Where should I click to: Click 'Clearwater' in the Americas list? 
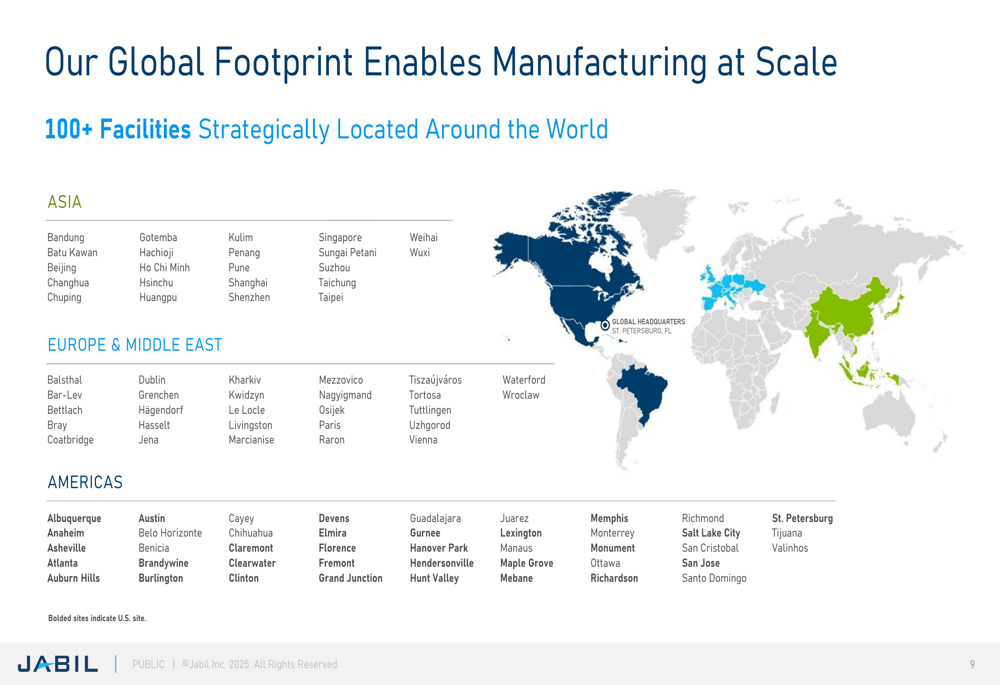pyautogui.click(x=252, y=563)
